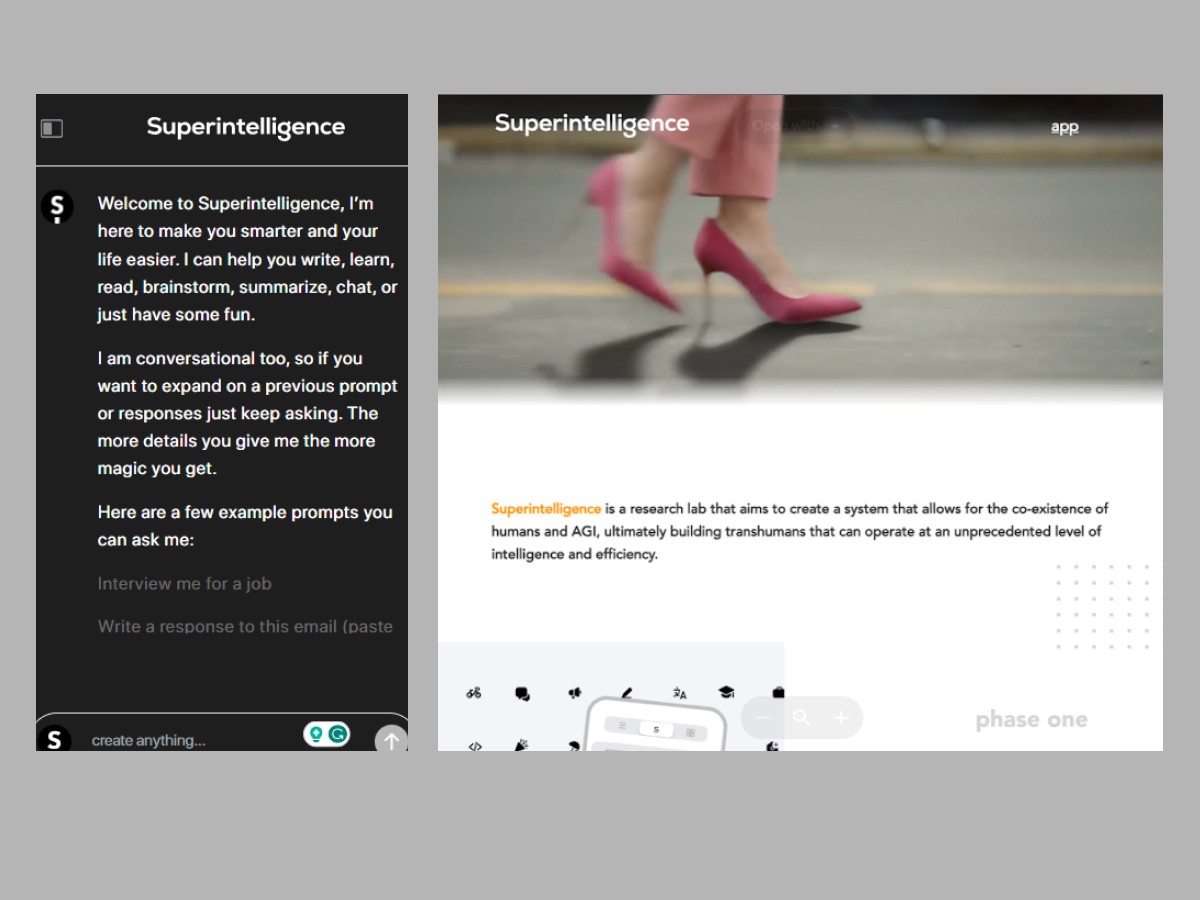Click the S logo left of input box

point(54,739)
